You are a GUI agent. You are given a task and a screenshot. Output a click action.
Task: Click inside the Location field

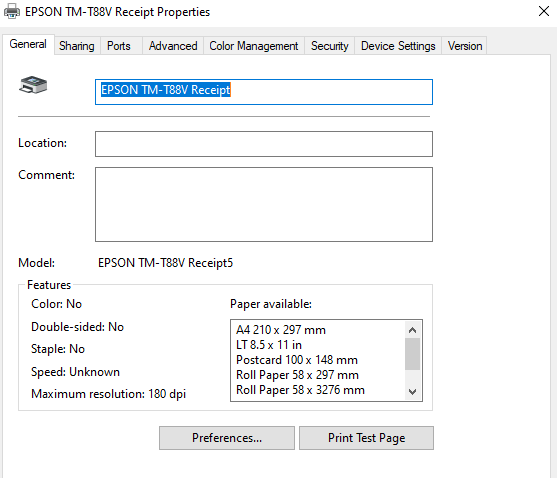point(264,144)
